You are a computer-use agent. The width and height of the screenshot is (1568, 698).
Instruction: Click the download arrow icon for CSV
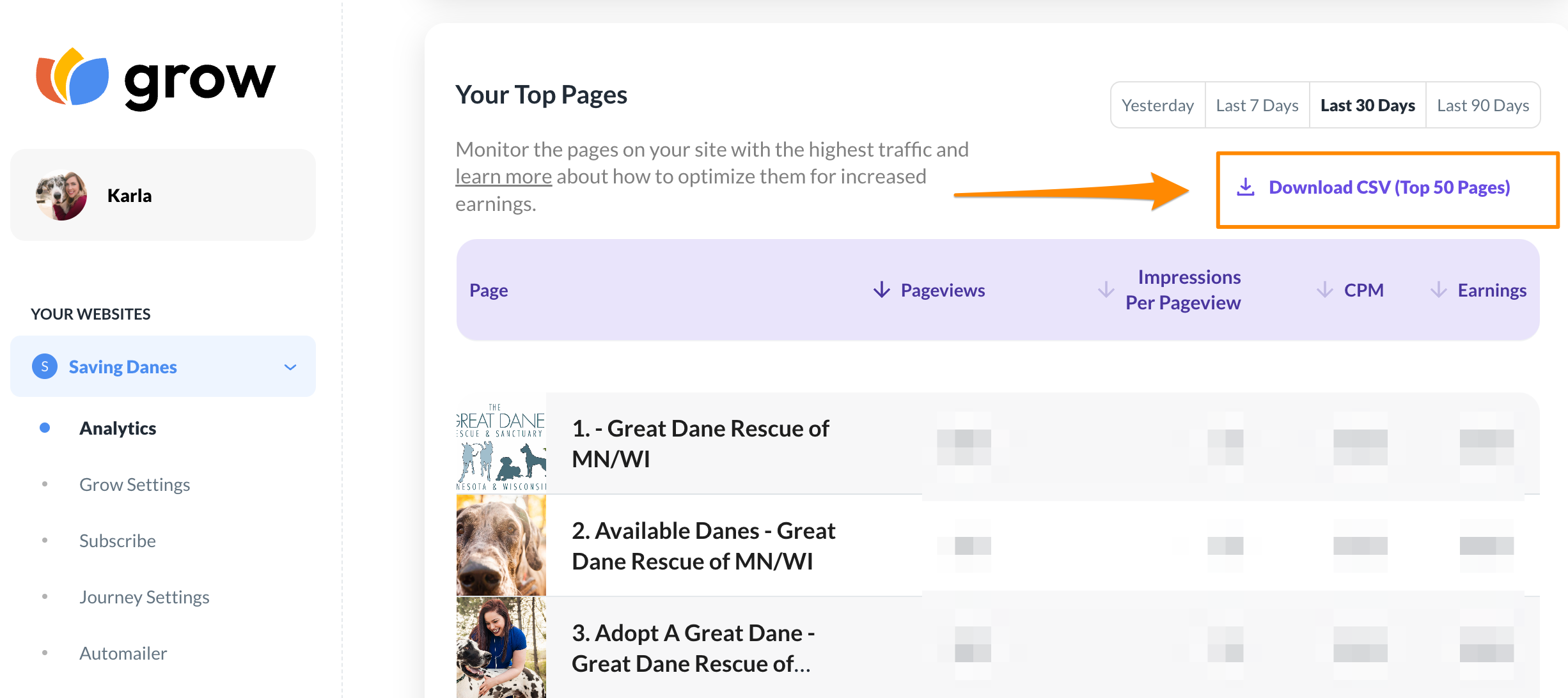pyautogui.click(x=1245, y=187)
